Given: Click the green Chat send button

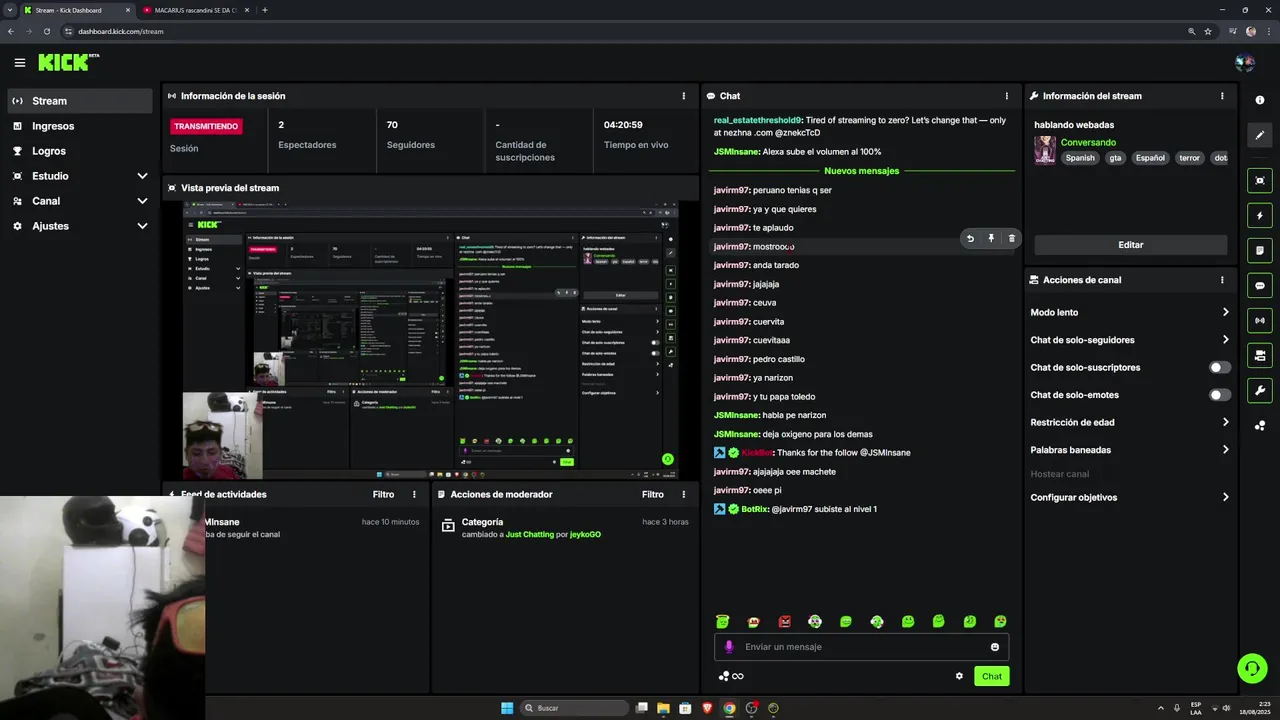Looking at the screenshot, I should [x=991, y=676].
